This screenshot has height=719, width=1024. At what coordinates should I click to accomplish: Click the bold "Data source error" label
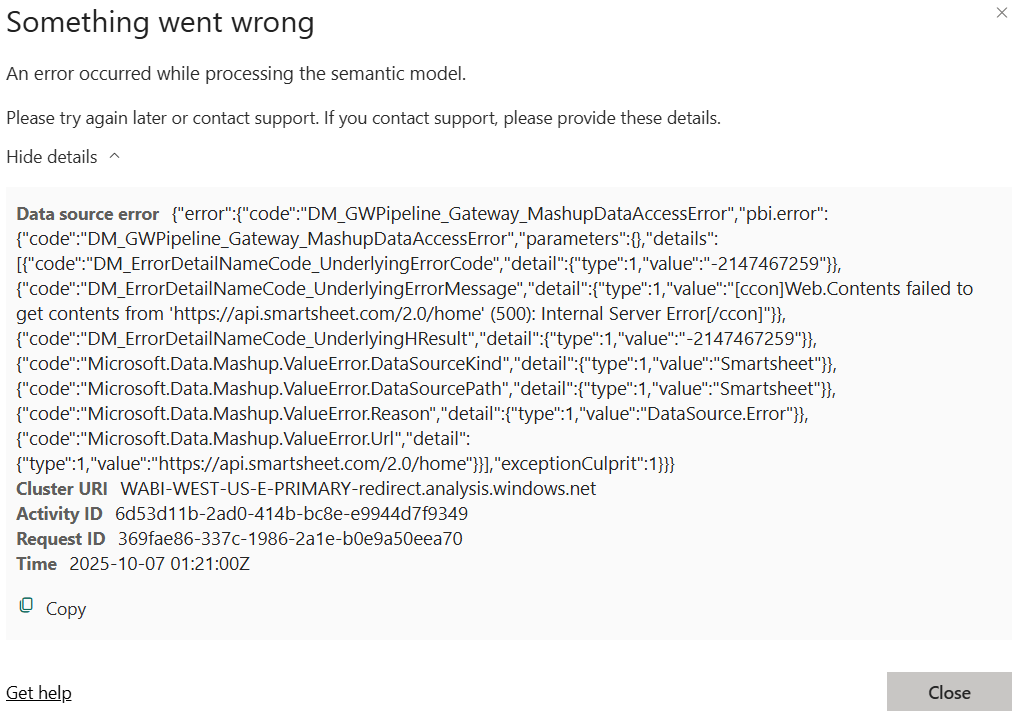coord(88,214)
